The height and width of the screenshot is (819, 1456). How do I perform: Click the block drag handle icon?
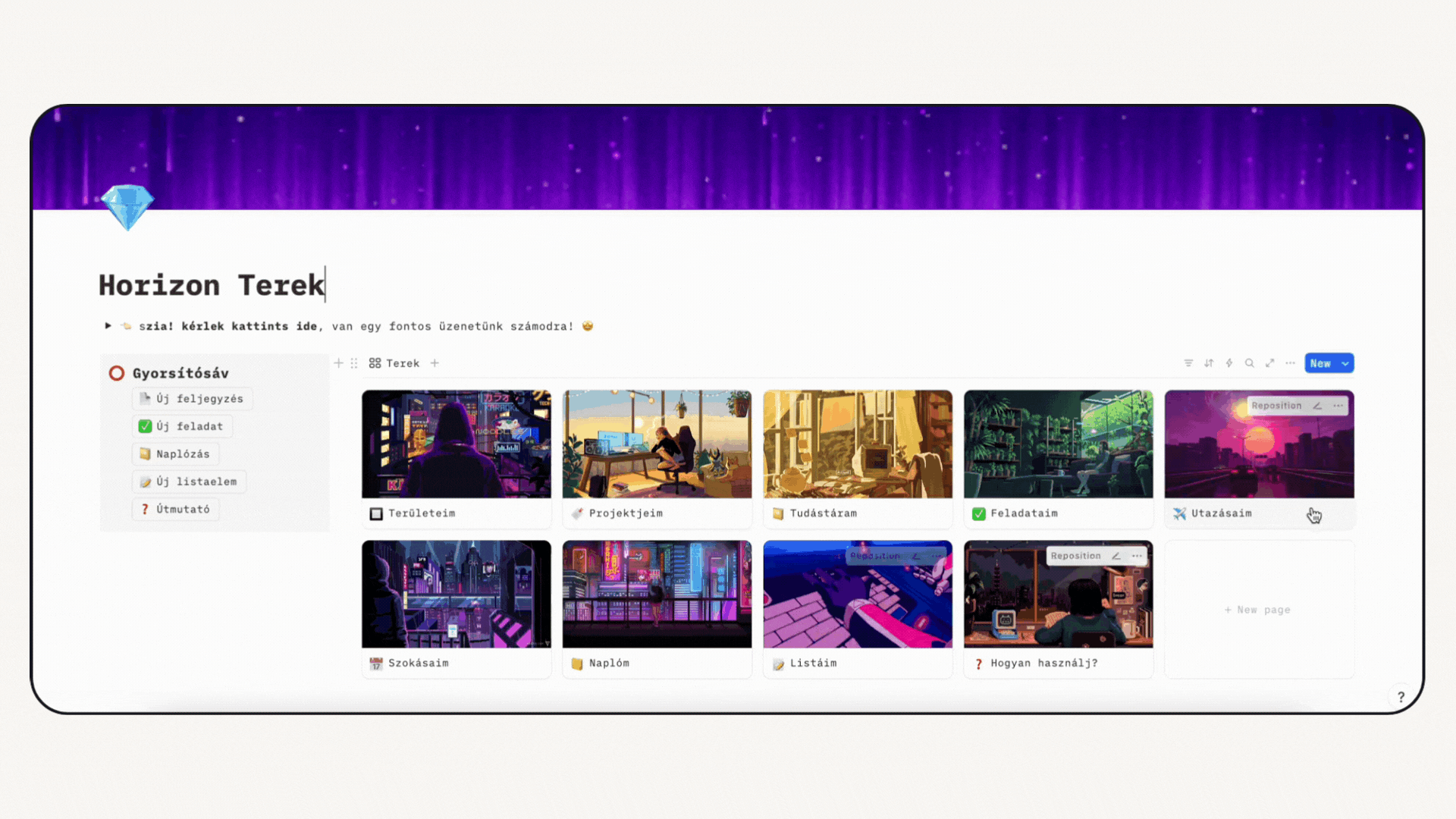click(x=353, y=363)
